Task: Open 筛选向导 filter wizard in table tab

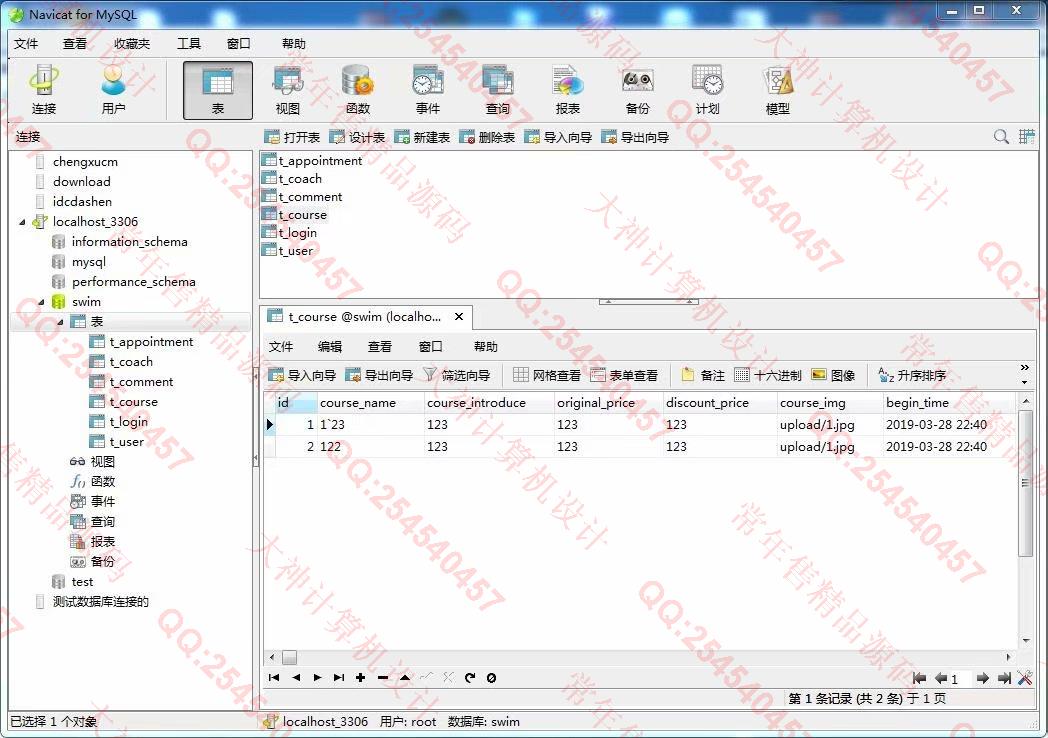Action: pyautogui.click(x=457, y=375)
